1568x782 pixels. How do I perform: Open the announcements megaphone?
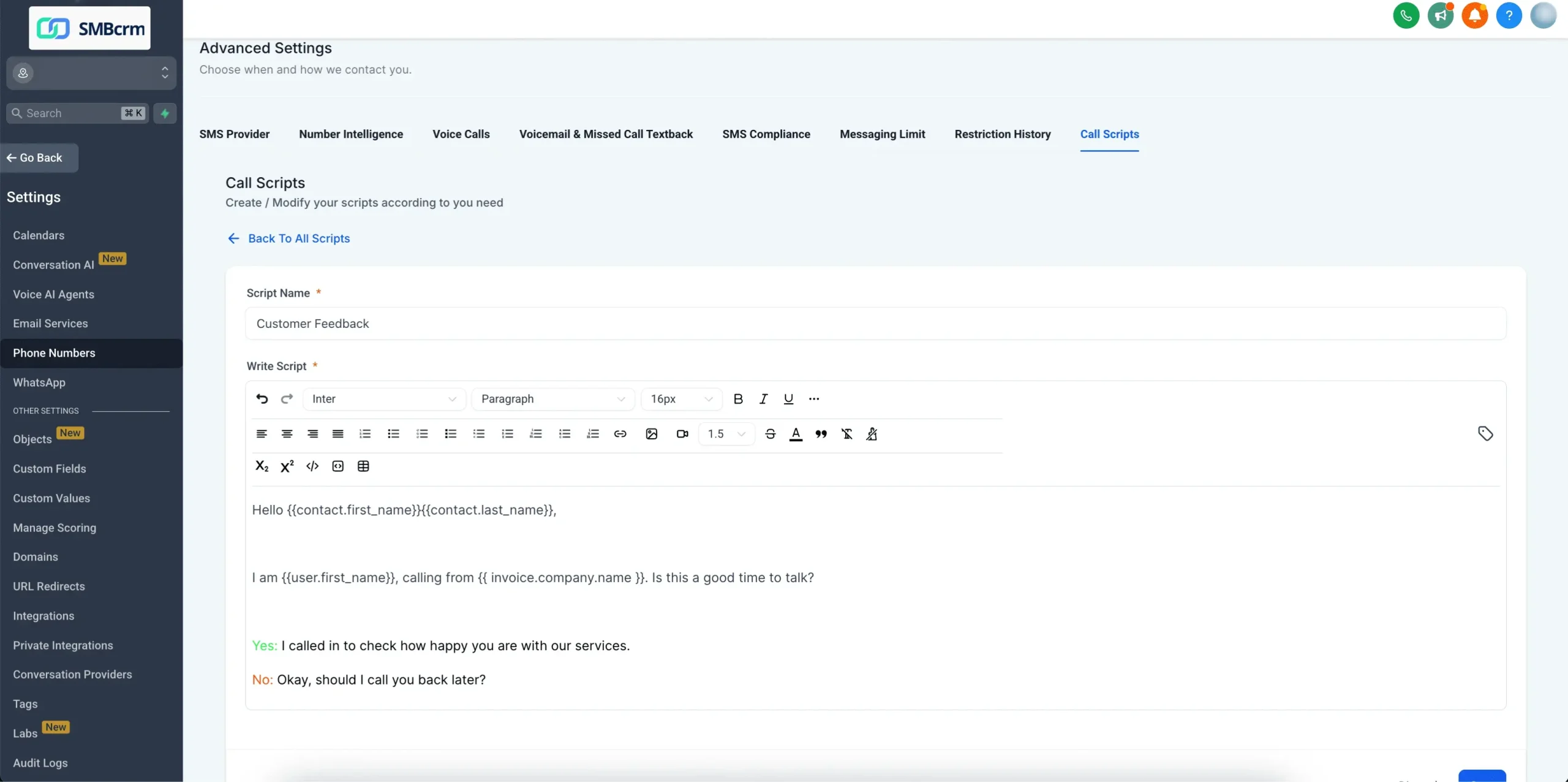[x=1441, y=15]
